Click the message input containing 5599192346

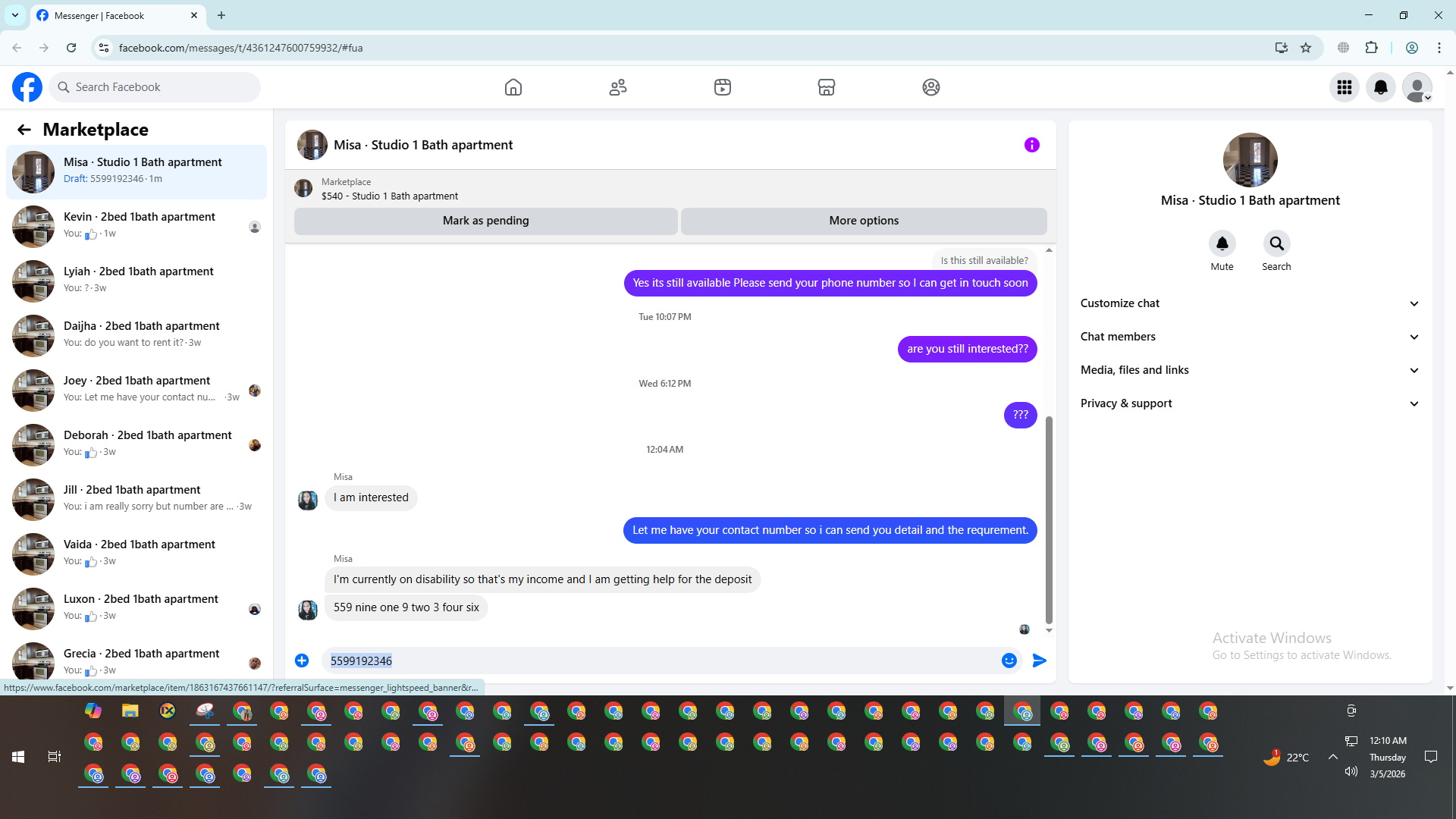(660, 661)
